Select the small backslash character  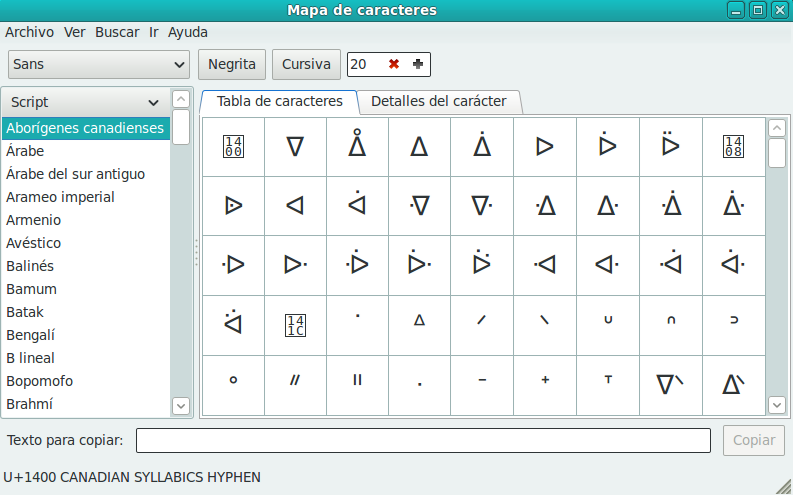[545, 325]
